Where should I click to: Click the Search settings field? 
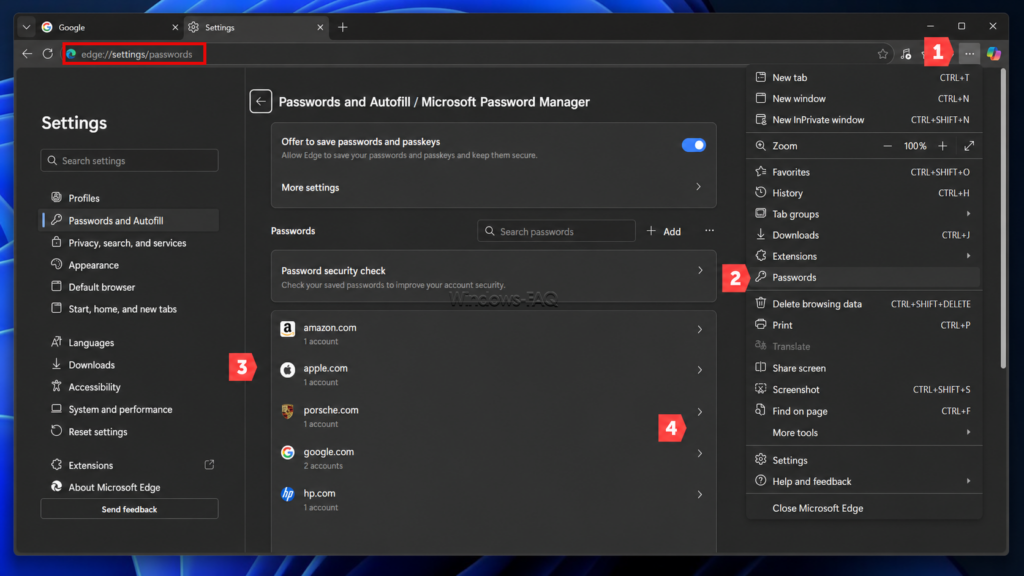point(129,161)
